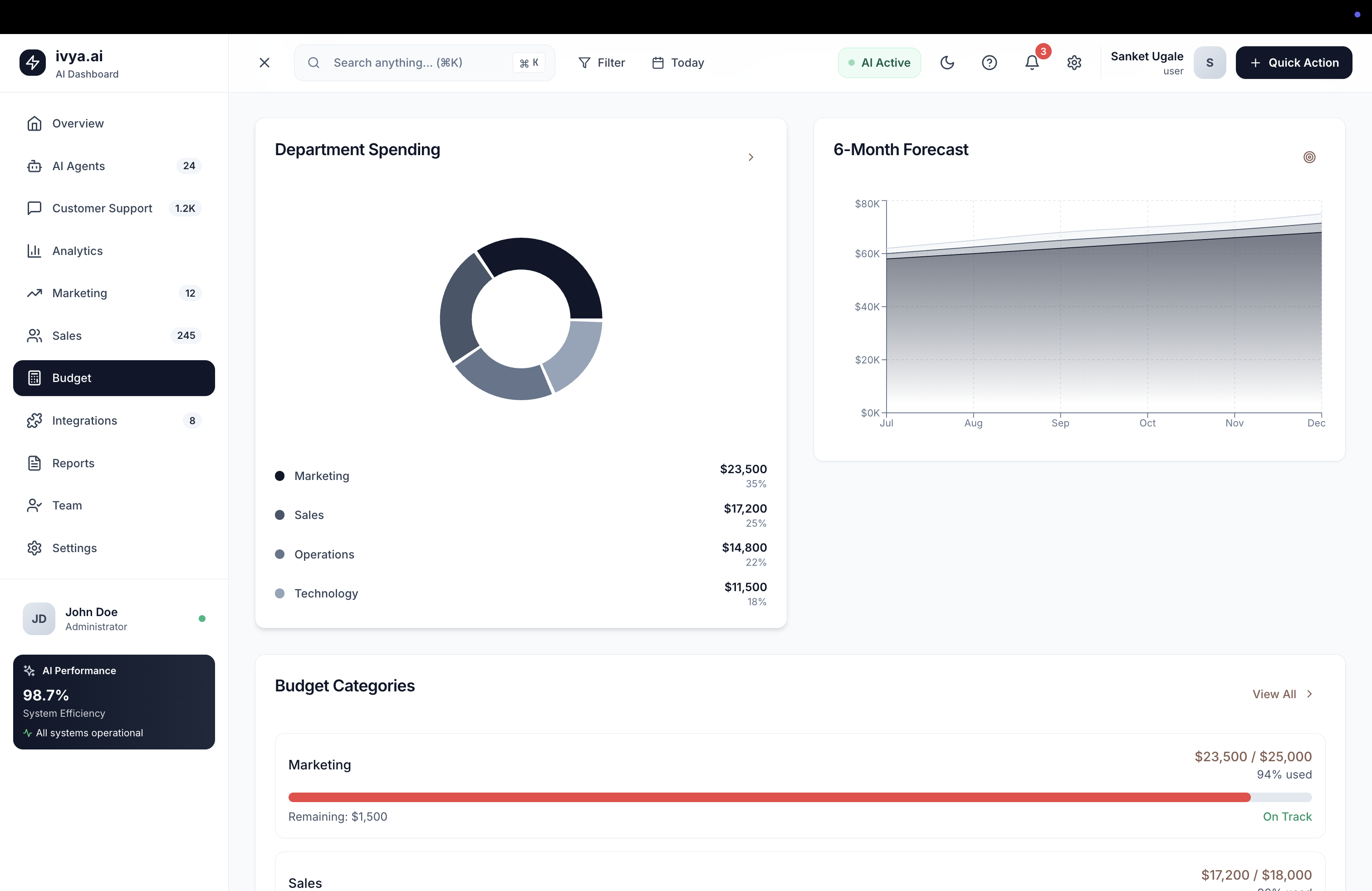Expand Department Spending with chevron arrow
1372x891 pixels.
[x=750, y=157]
